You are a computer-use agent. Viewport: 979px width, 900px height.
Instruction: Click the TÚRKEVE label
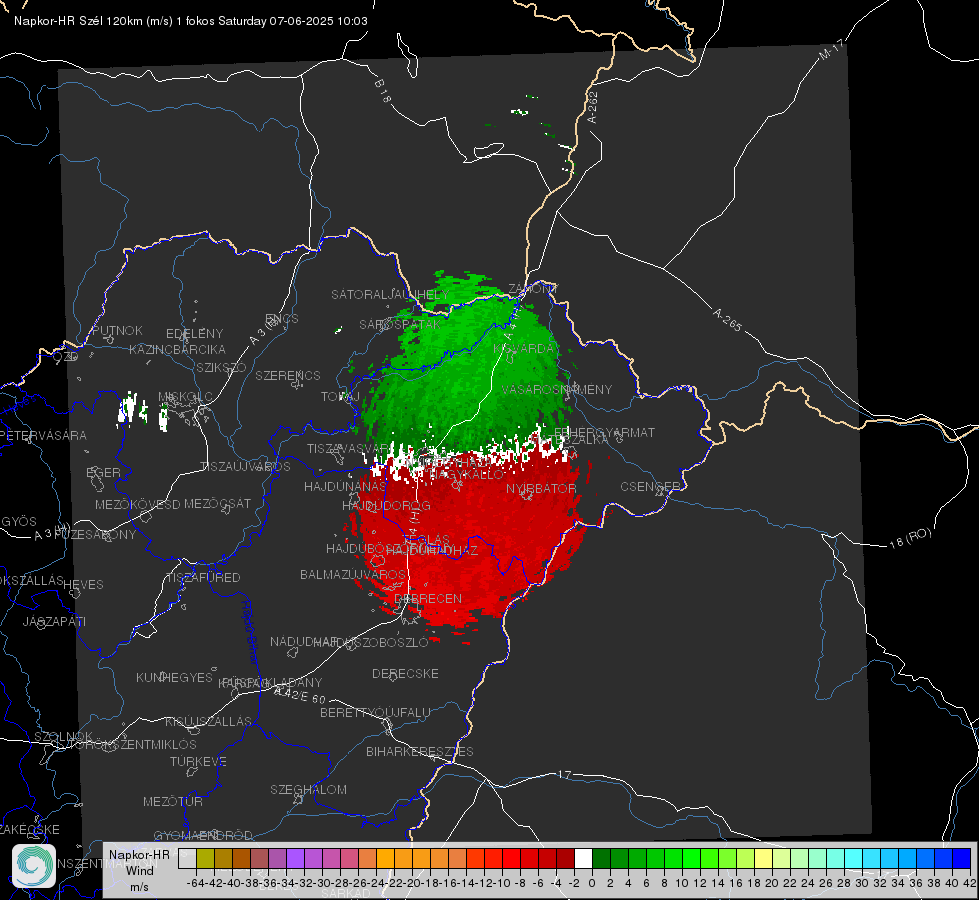pos(199,761)
